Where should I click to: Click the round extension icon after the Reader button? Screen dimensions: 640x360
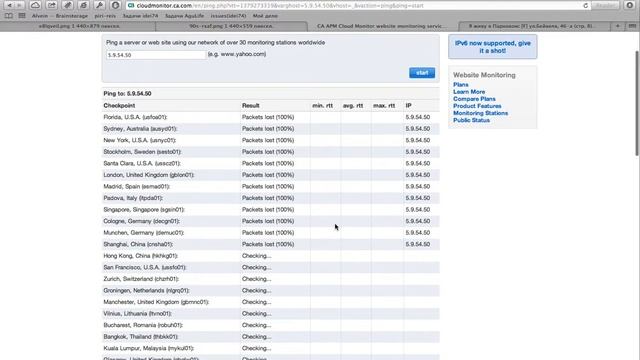[629, 5]
